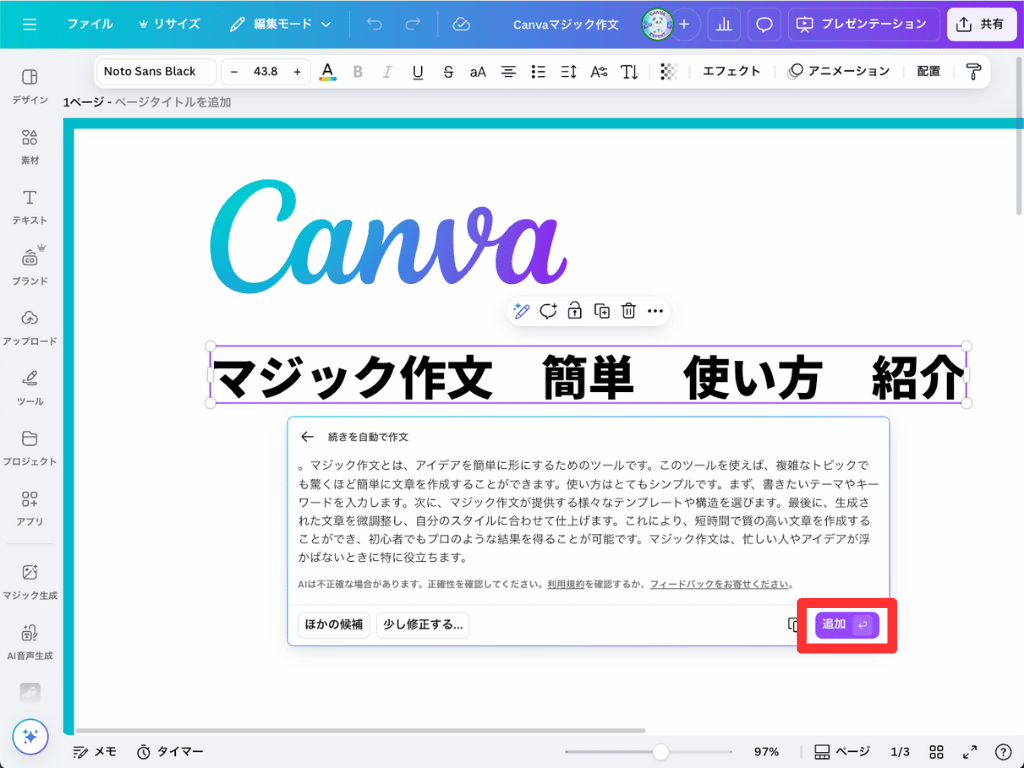Viewport: 1024px width, 768px height.
Task: Edit the 43.8 font size field
Action: coord(266,71)
